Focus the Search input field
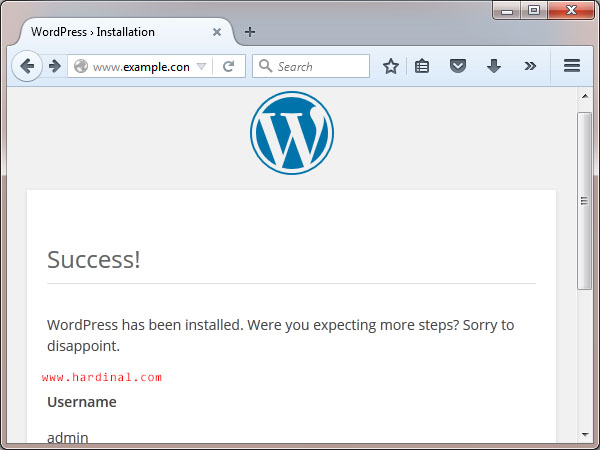This screenshot has width=600, height=450. 311,66
